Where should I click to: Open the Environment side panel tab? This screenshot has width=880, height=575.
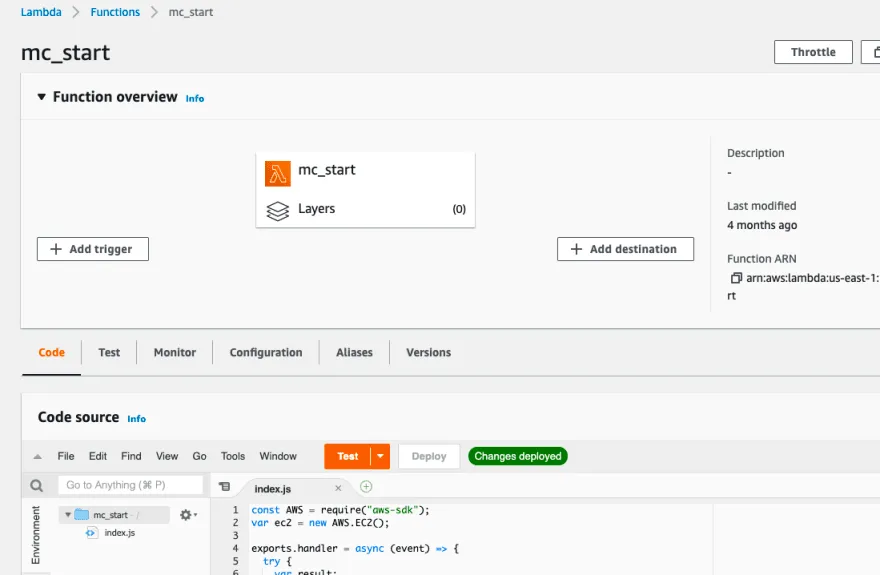click(36, 535)
